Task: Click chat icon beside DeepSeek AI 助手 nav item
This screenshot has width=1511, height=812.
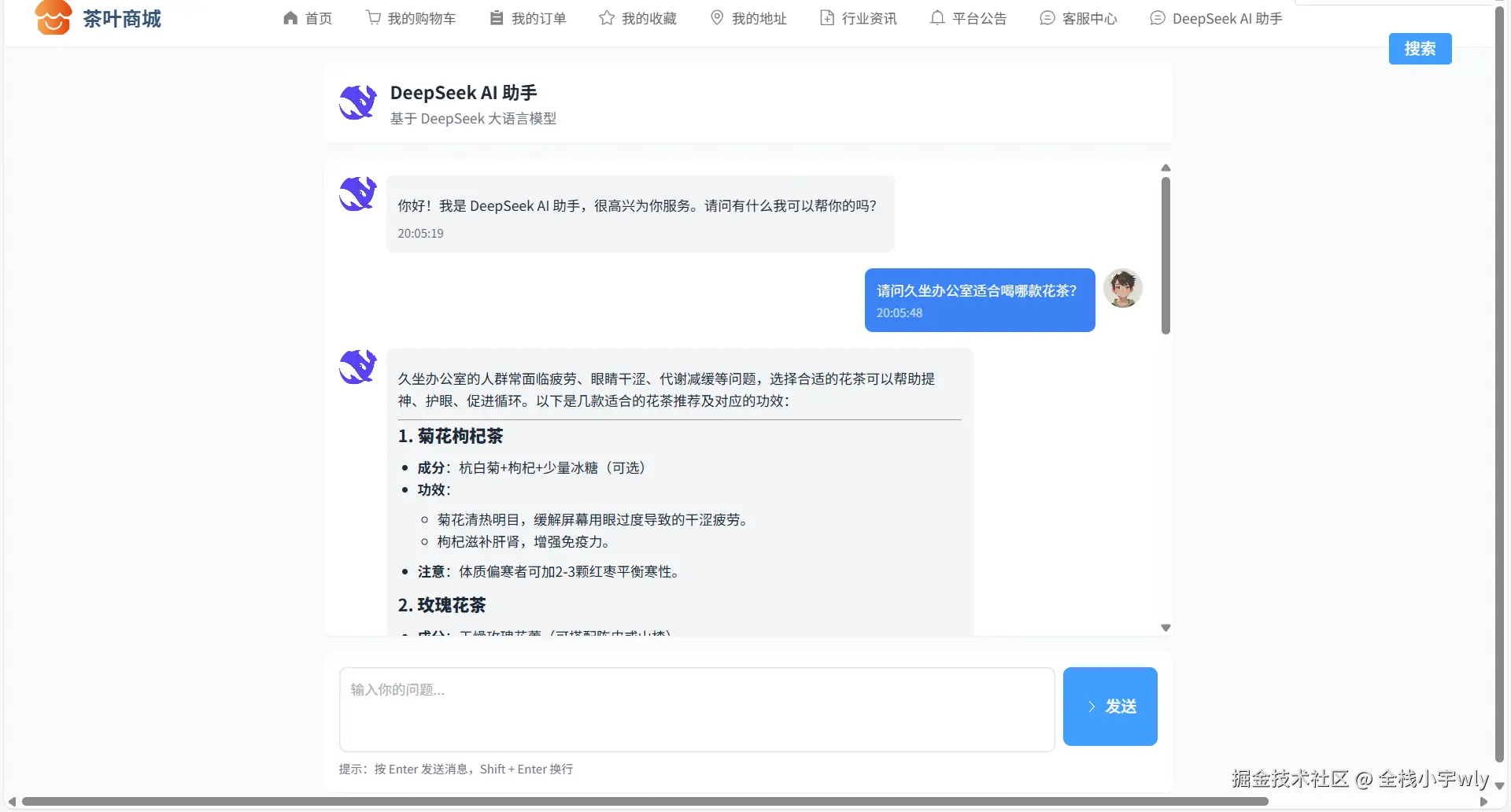Action: pyautogui.click(x=1158, y=18)
